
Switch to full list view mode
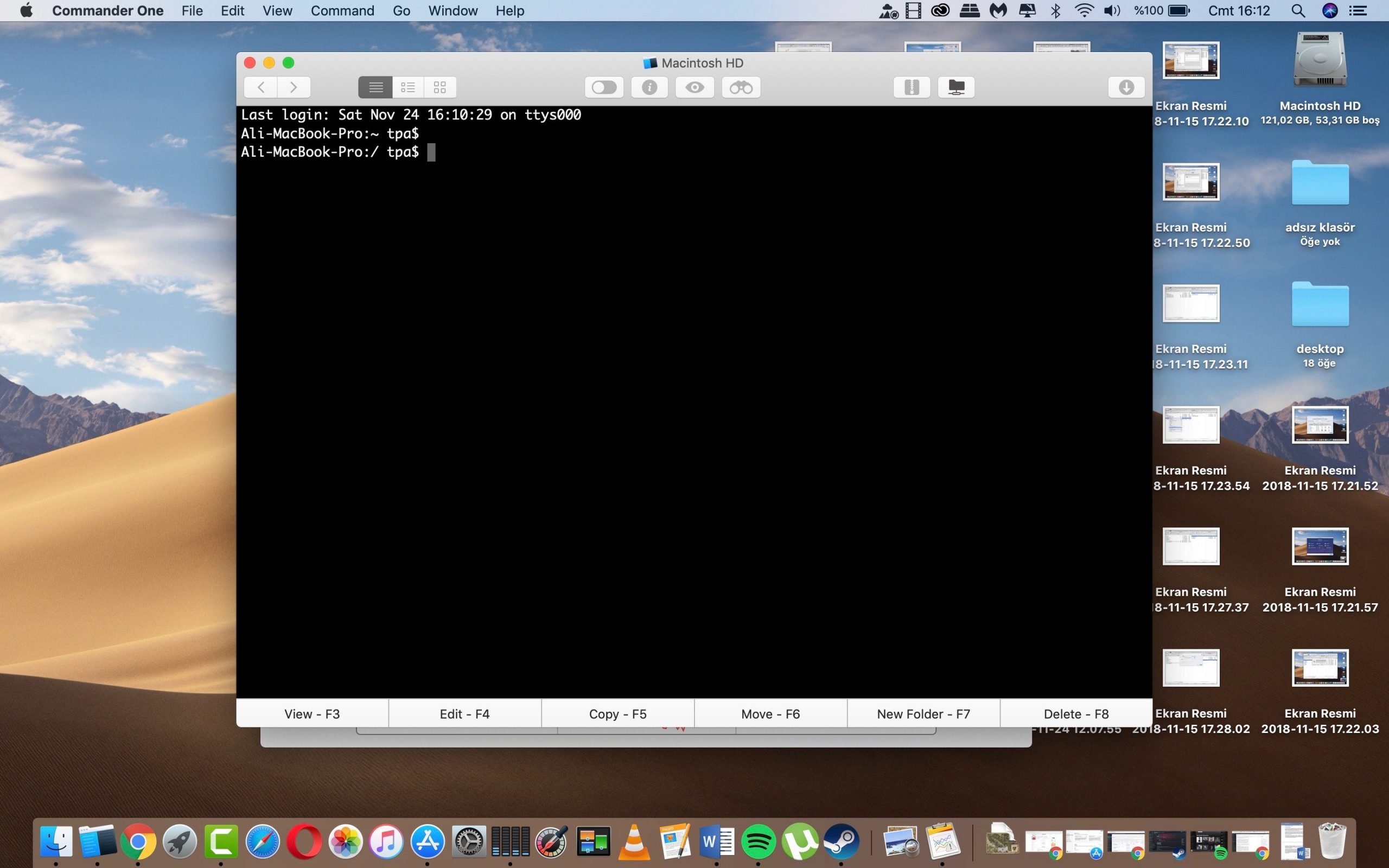click(x=375, y=87)
